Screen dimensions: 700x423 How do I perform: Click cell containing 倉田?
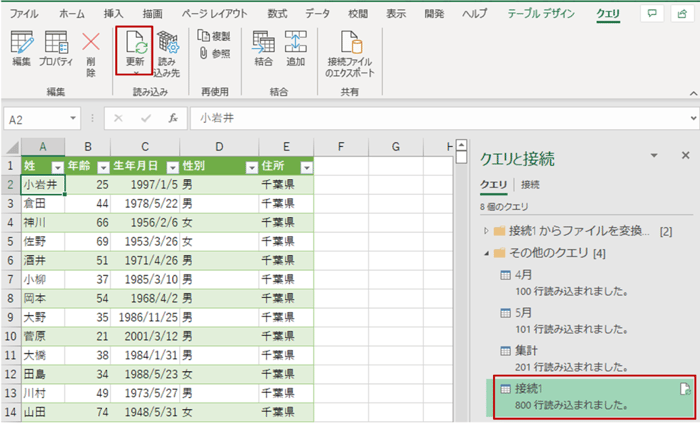[43, 204]
